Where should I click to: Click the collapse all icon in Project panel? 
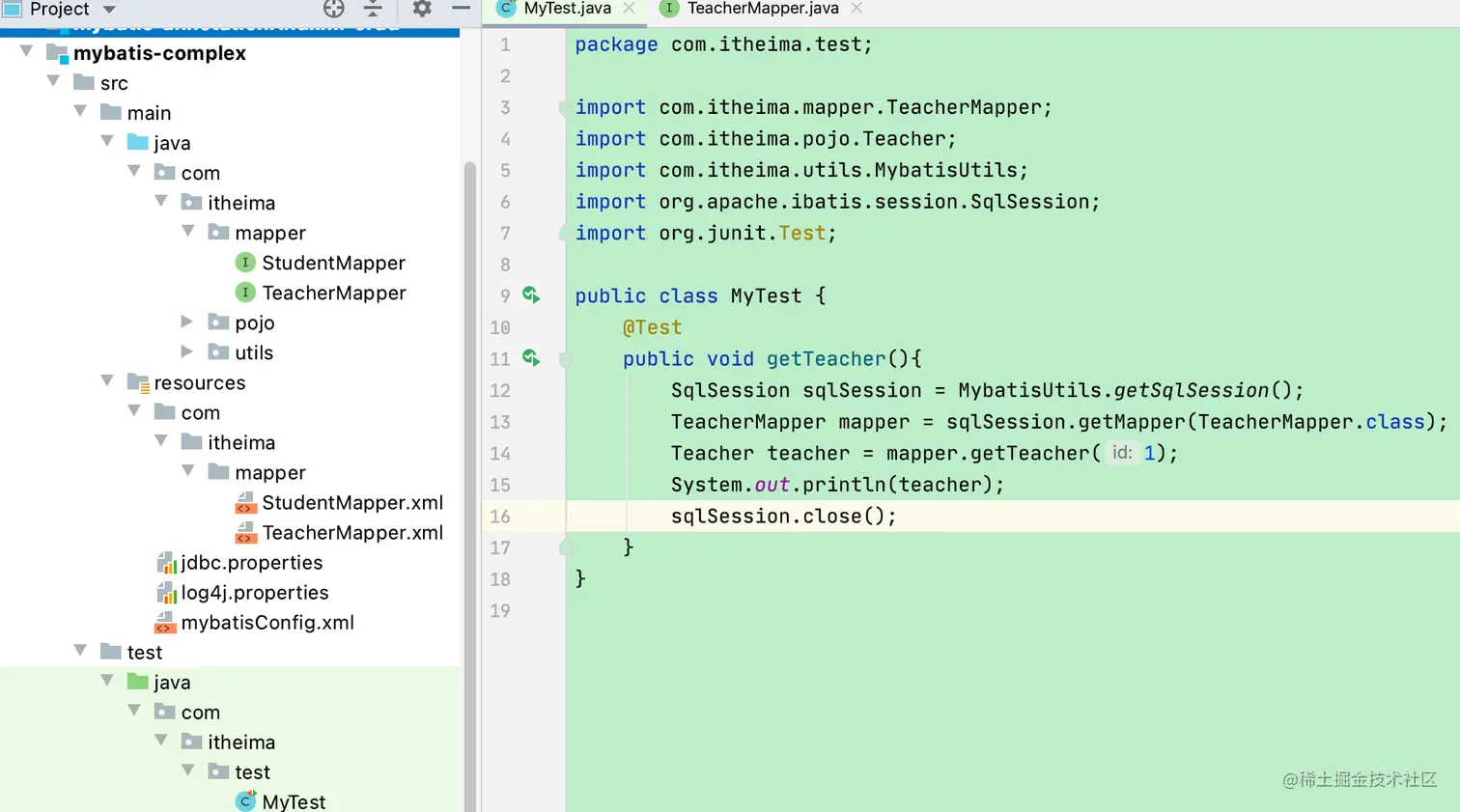coord(373,9)
